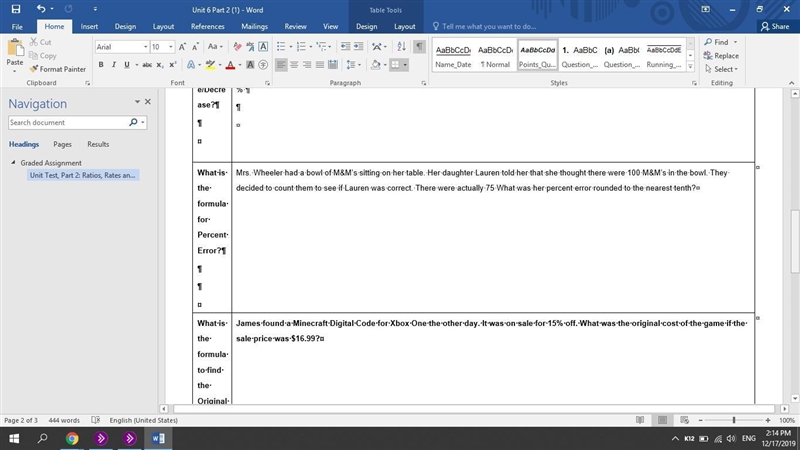
Task: Open Windows Start menu
Action: coord(14,438)
